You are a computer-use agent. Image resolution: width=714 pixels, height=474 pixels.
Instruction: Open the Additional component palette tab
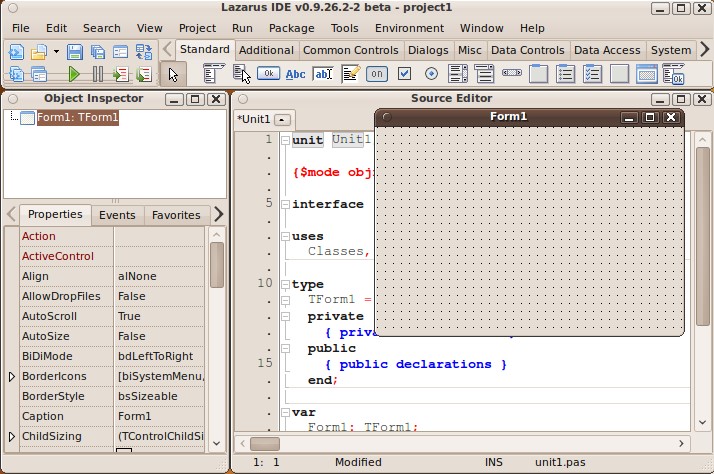click(267, 50)
